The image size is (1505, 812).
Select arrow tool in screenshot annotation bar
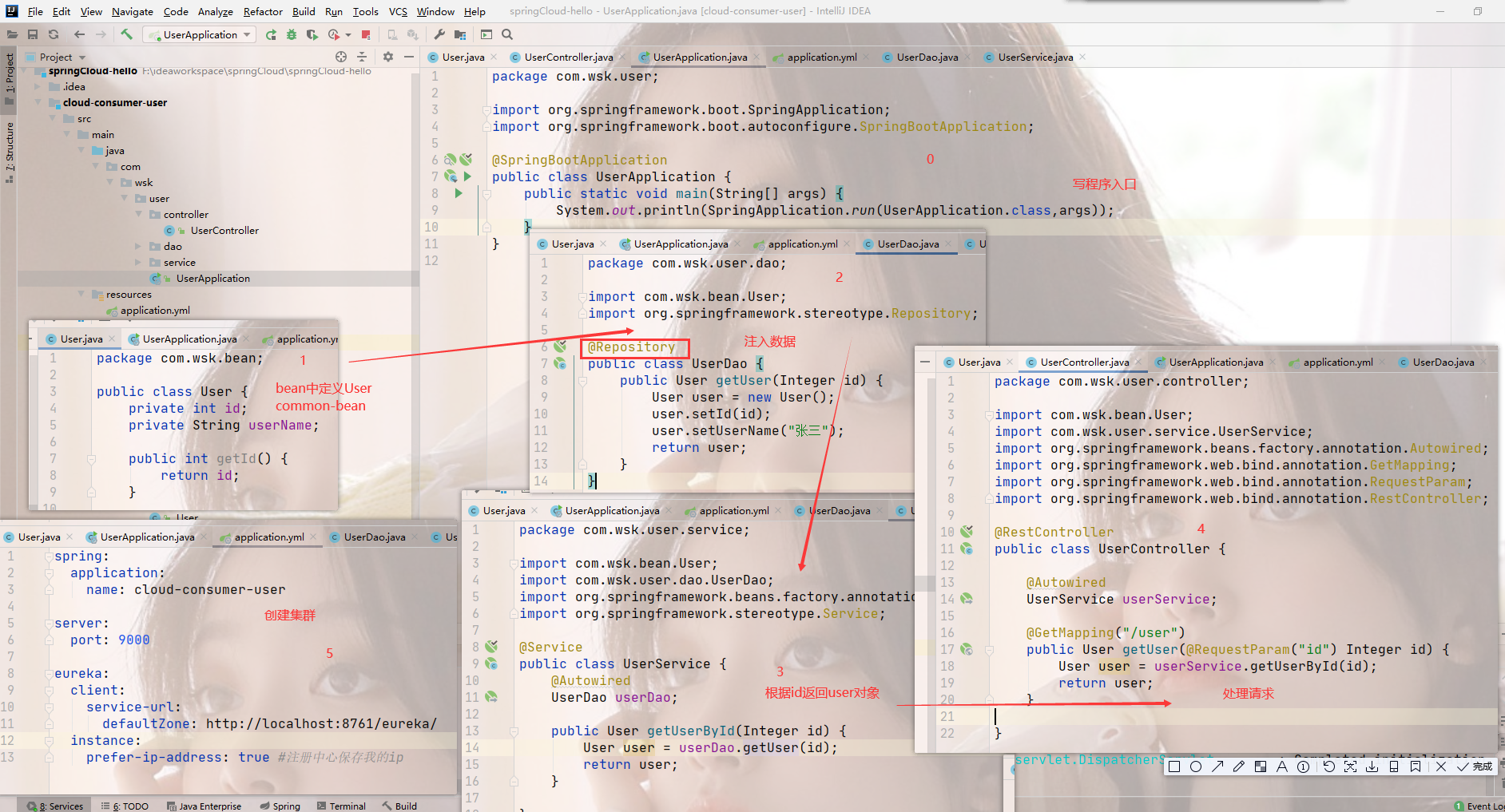point(1217,766)
